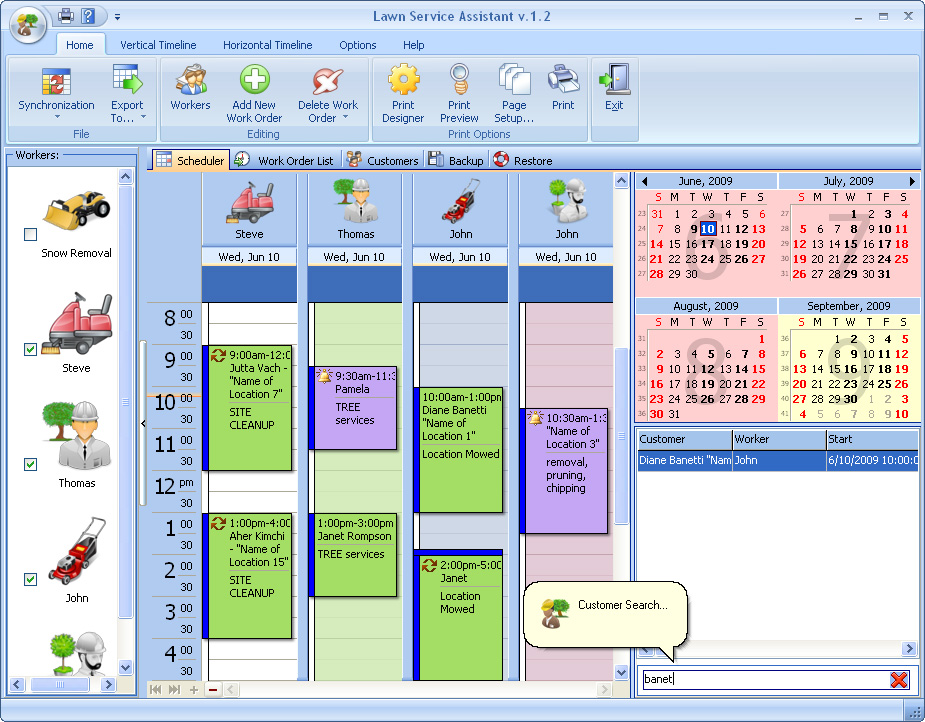Go to next month in calendar
Screen dimensions: 925x722
[x=912, y=181]
